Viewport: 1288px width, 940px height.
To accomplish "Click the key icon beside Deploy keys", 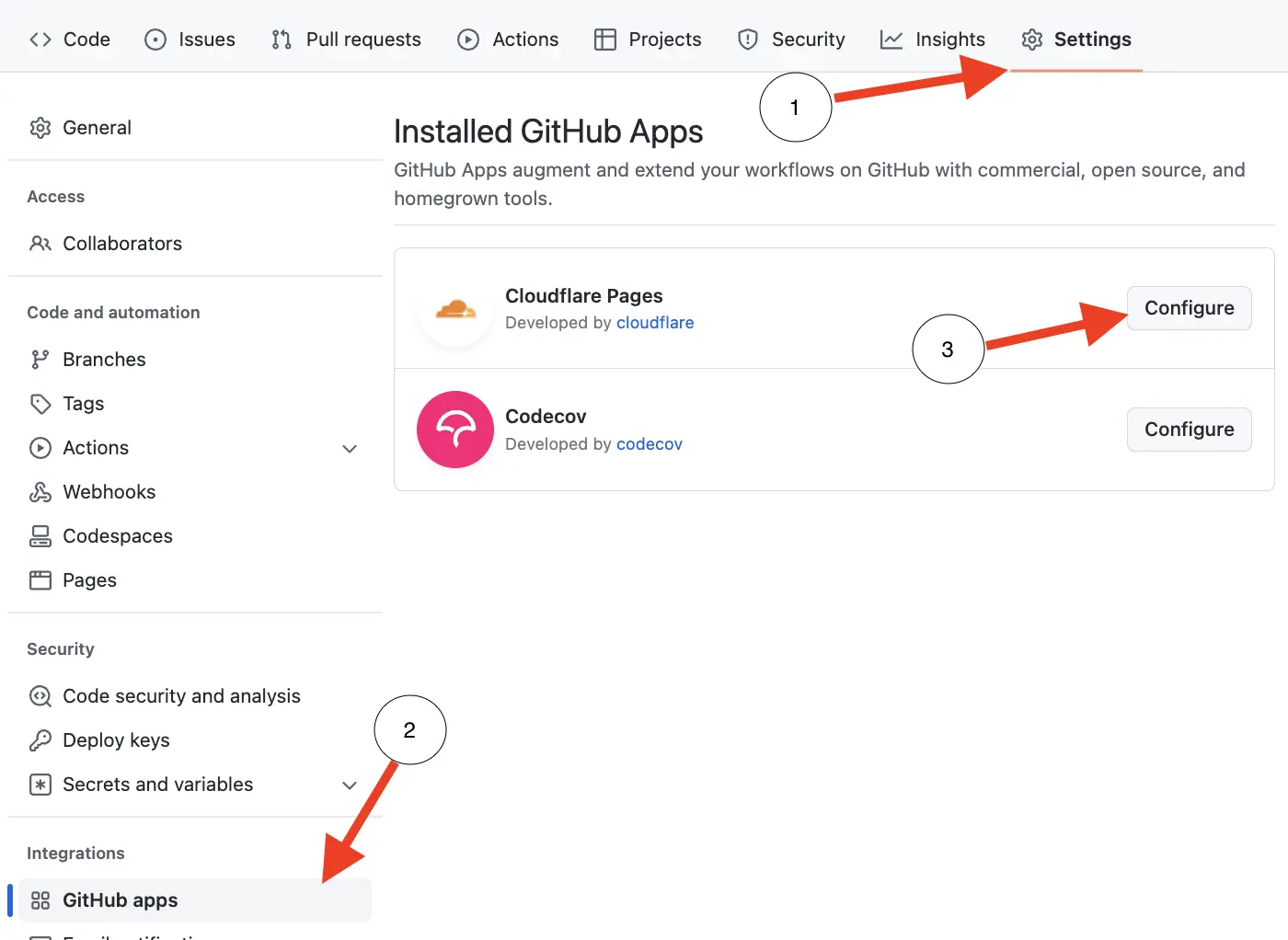I will (x=40, y=739).
